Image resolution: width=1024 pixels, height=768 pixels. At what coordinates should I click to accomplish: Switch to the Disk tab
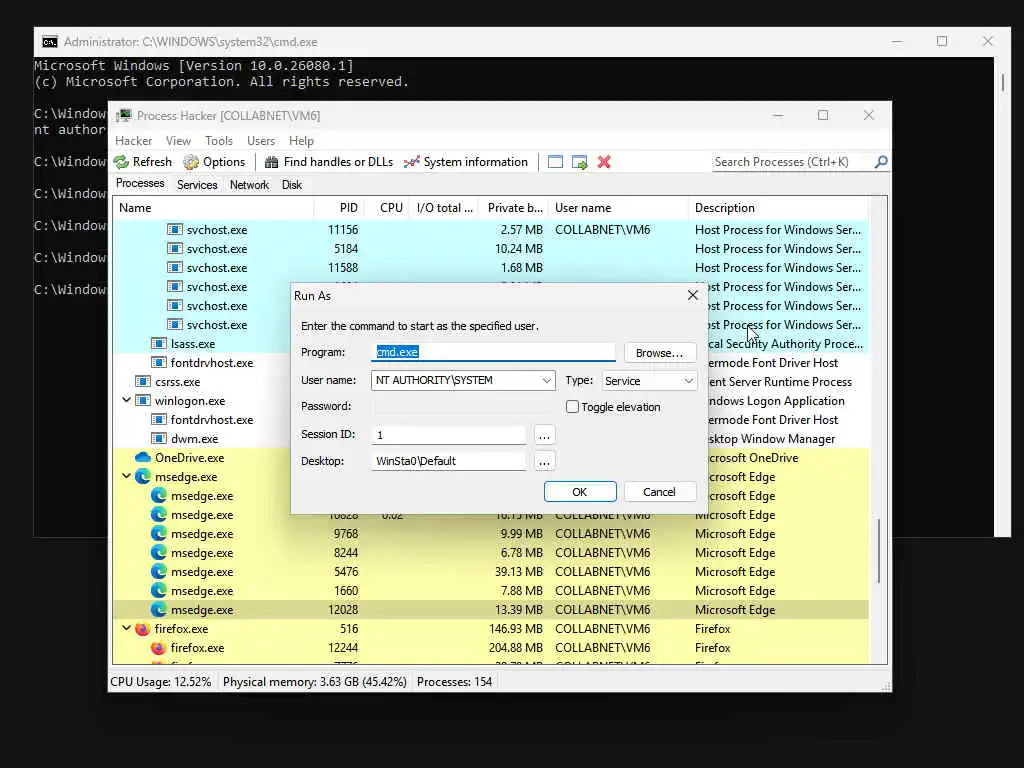pyautogui.click(x=292, y=185)
